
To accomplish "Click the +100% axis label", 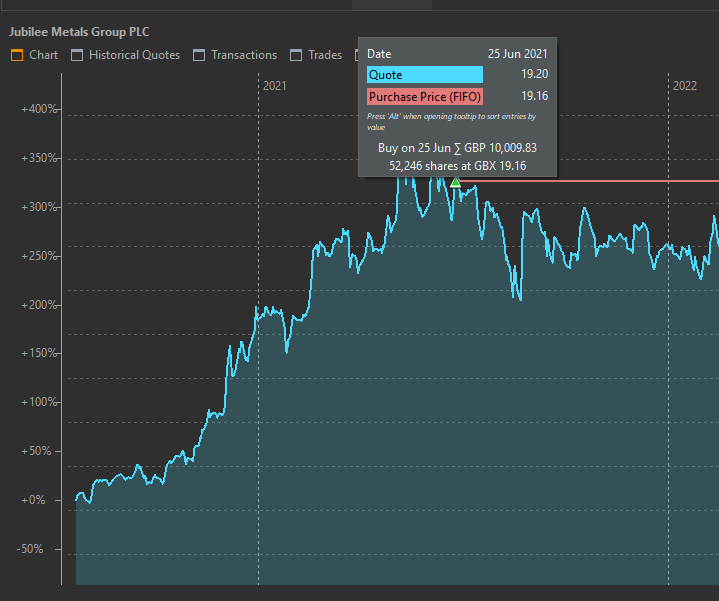I will [x=39, y=402].
